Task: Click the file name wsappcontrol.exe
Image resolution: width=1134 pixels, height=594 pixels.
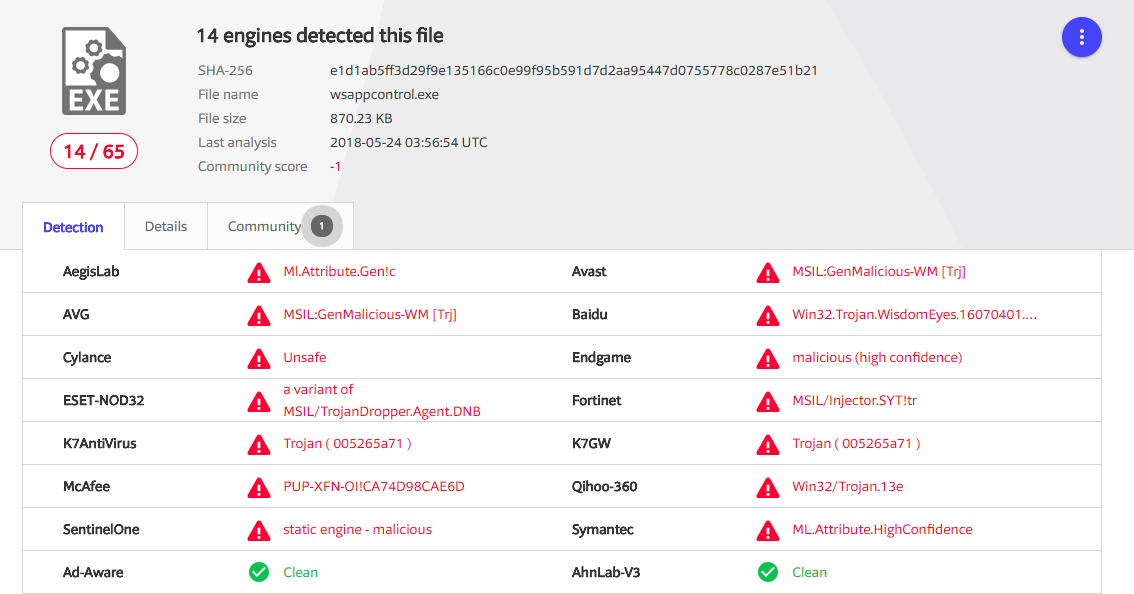Action: point(384,95)
